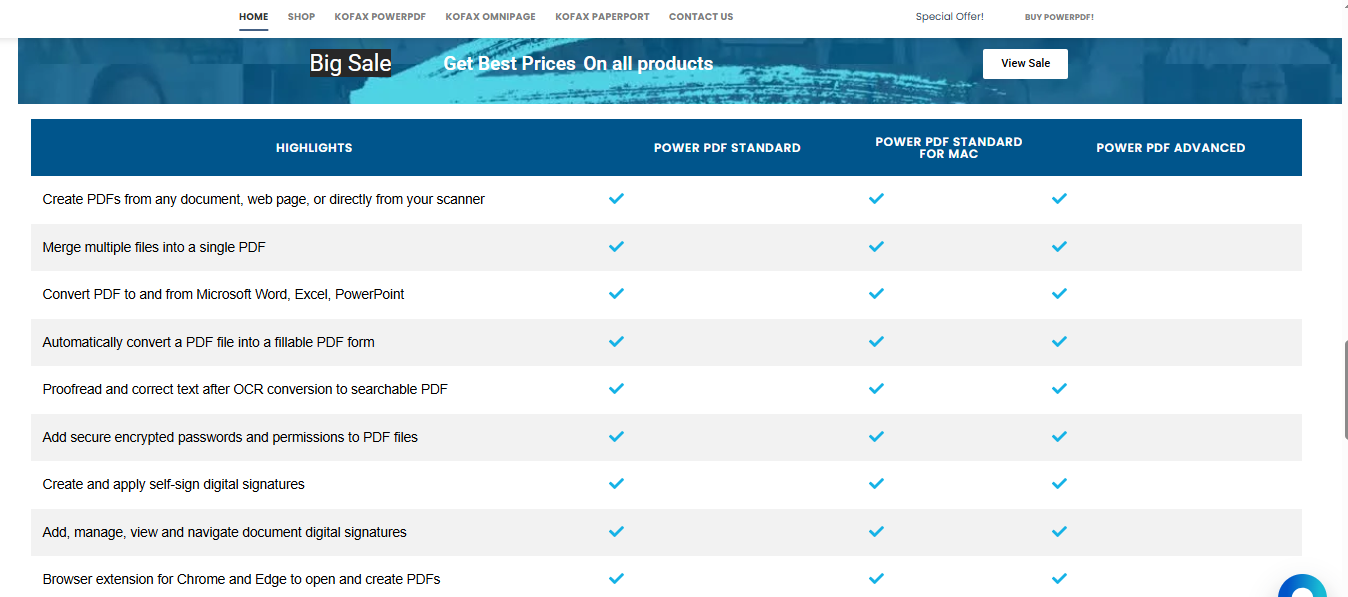Click Standard checkmark in self-sign signatures row
This screenshot has height=597, width=1348.
(616, 484)
